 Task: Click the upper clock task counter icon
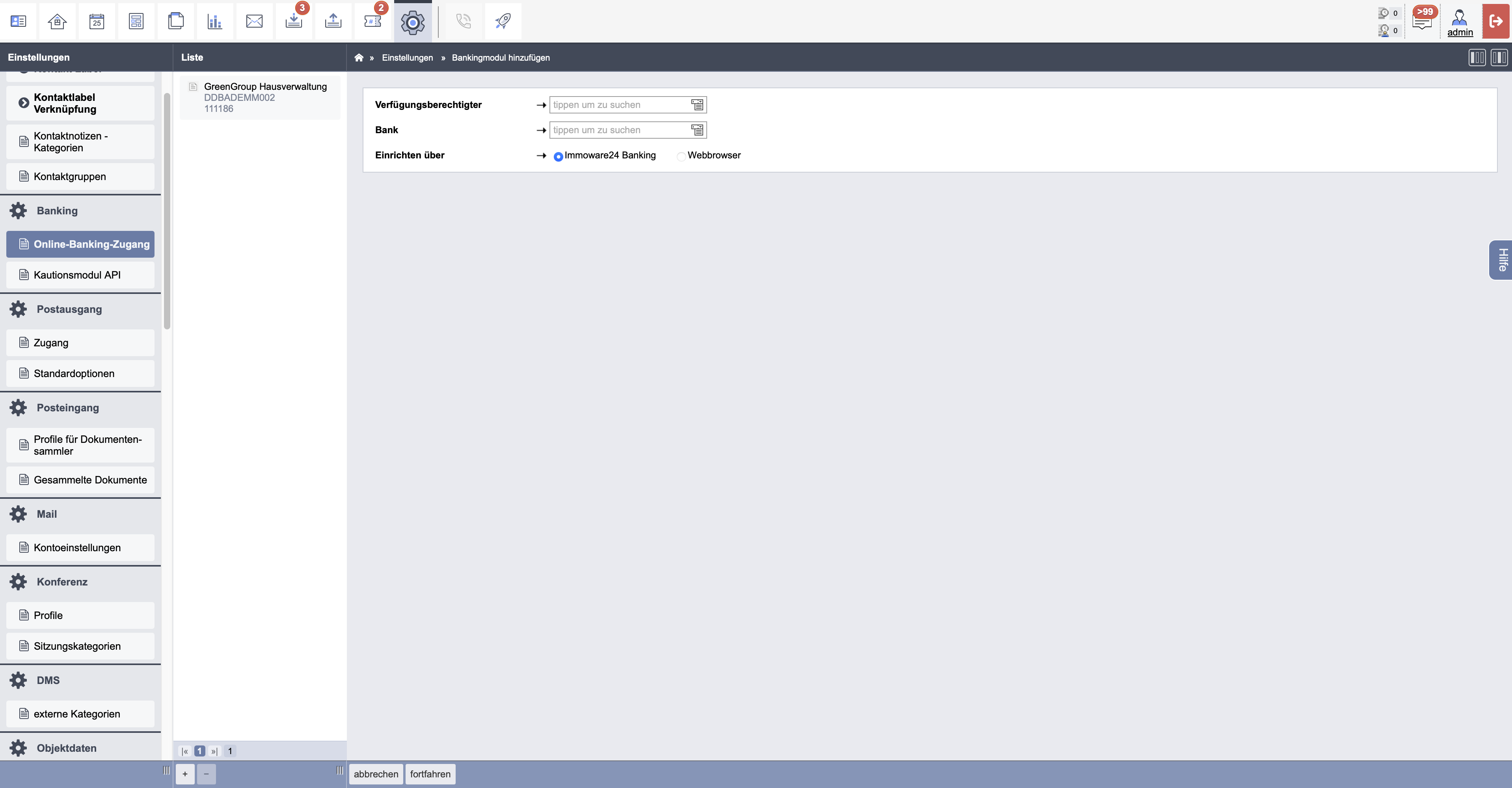click(x=1384, y=13)
